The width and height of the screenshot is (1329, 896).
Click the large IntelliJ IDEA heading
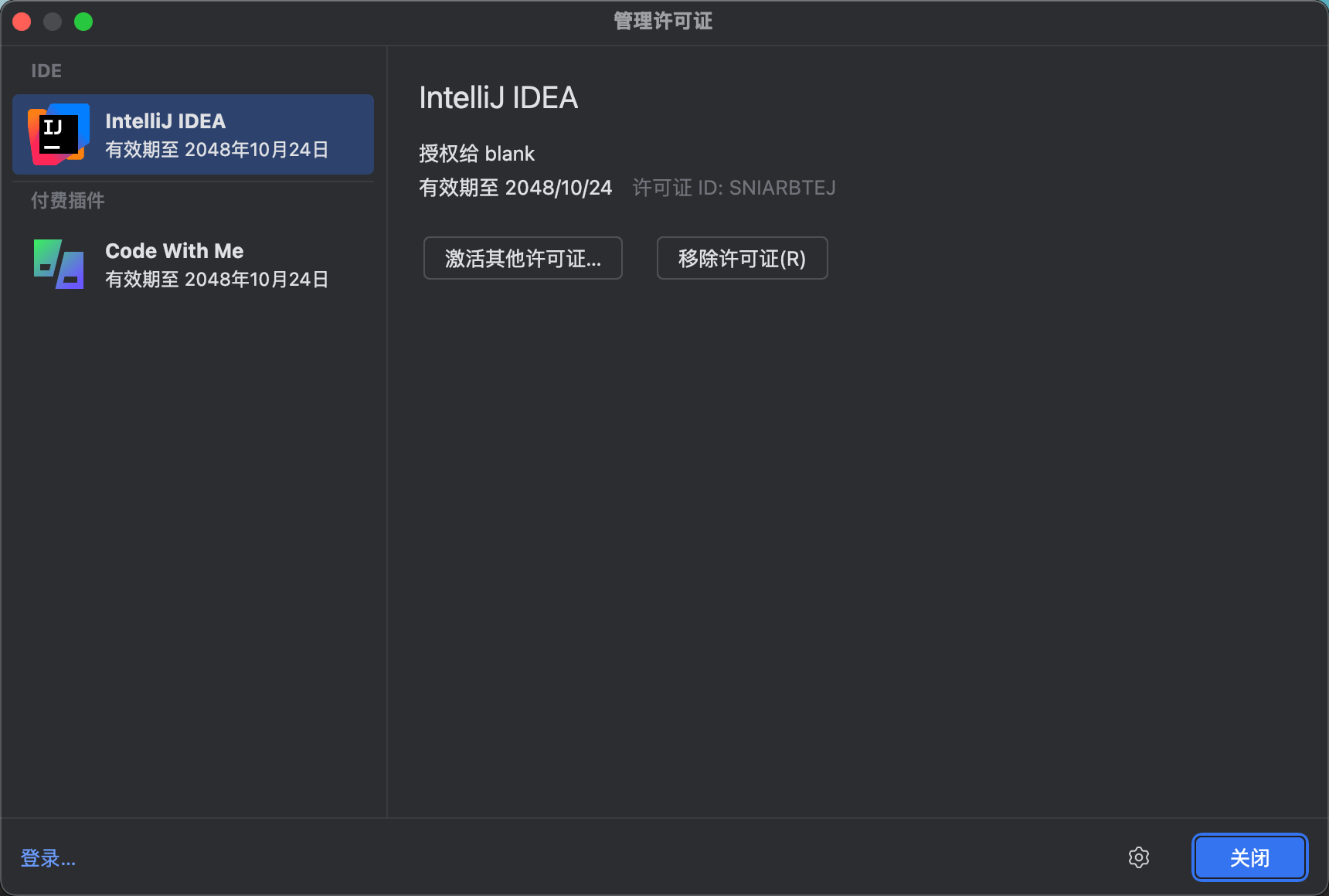(498, 98)
